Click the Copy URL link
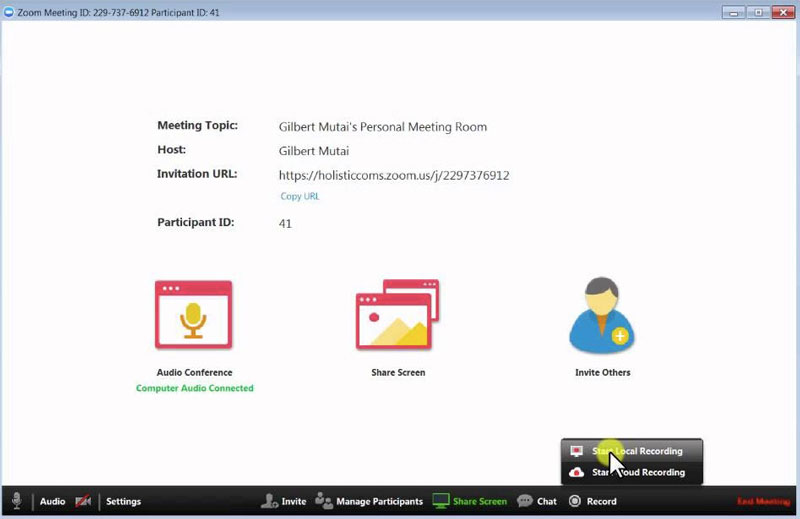This screenshot has height=519, width=800. tap(299, 196)
